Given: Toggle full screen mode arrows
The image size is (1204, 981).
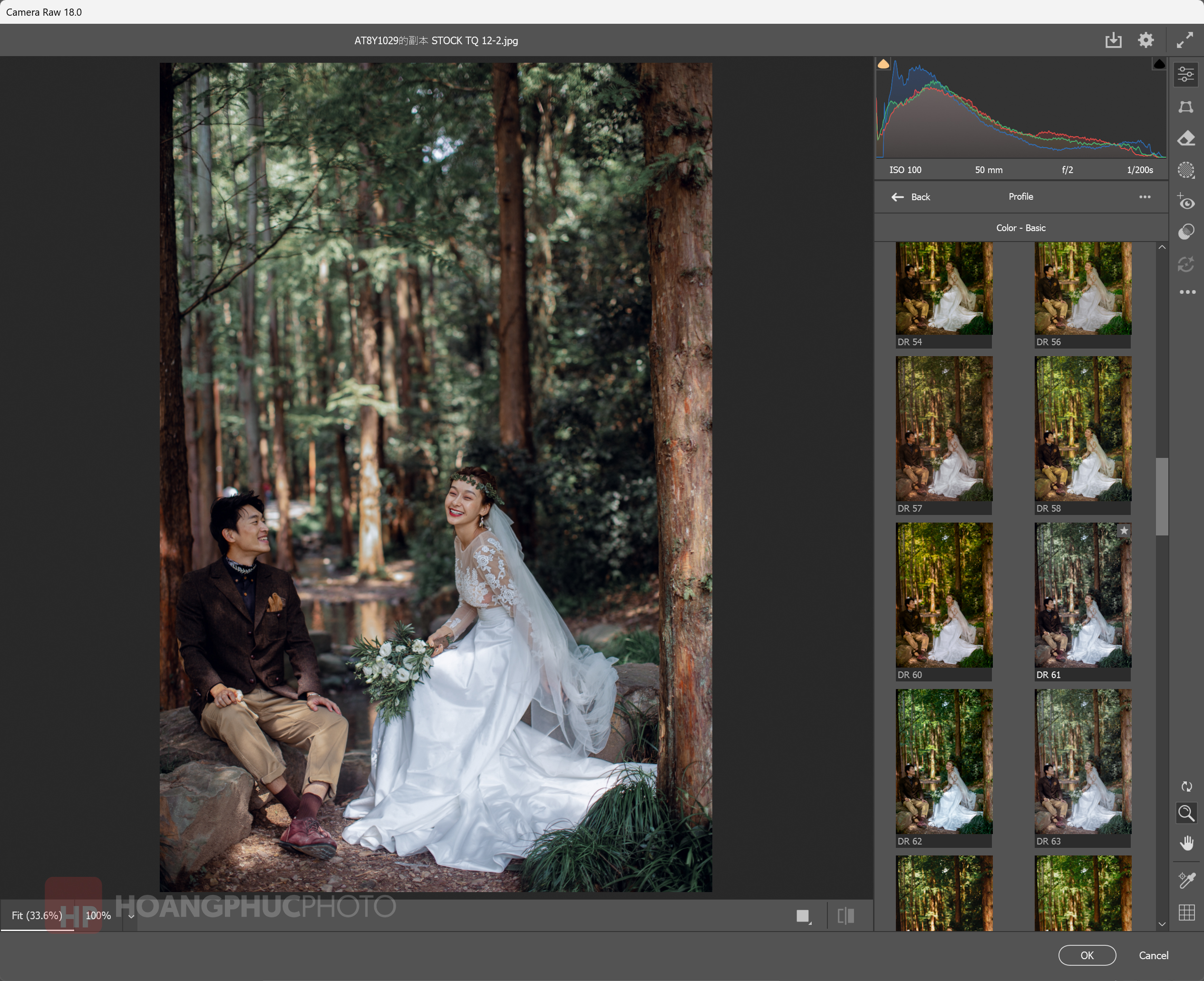Looking at the screenshot, I should pos(1185,40).
